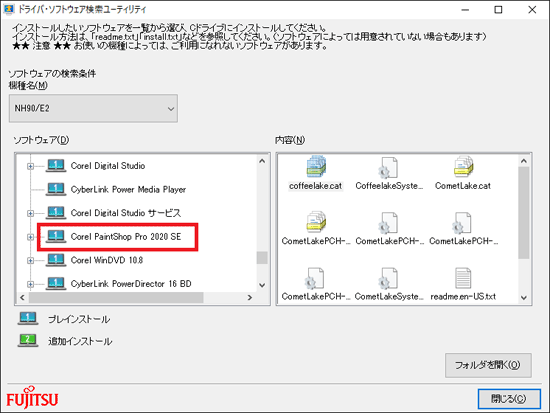Image resolution: width=550 pixels, height=413 pixels.
Task: Select the coffeelake.cat file icon
Action: (x=316, y=167)
